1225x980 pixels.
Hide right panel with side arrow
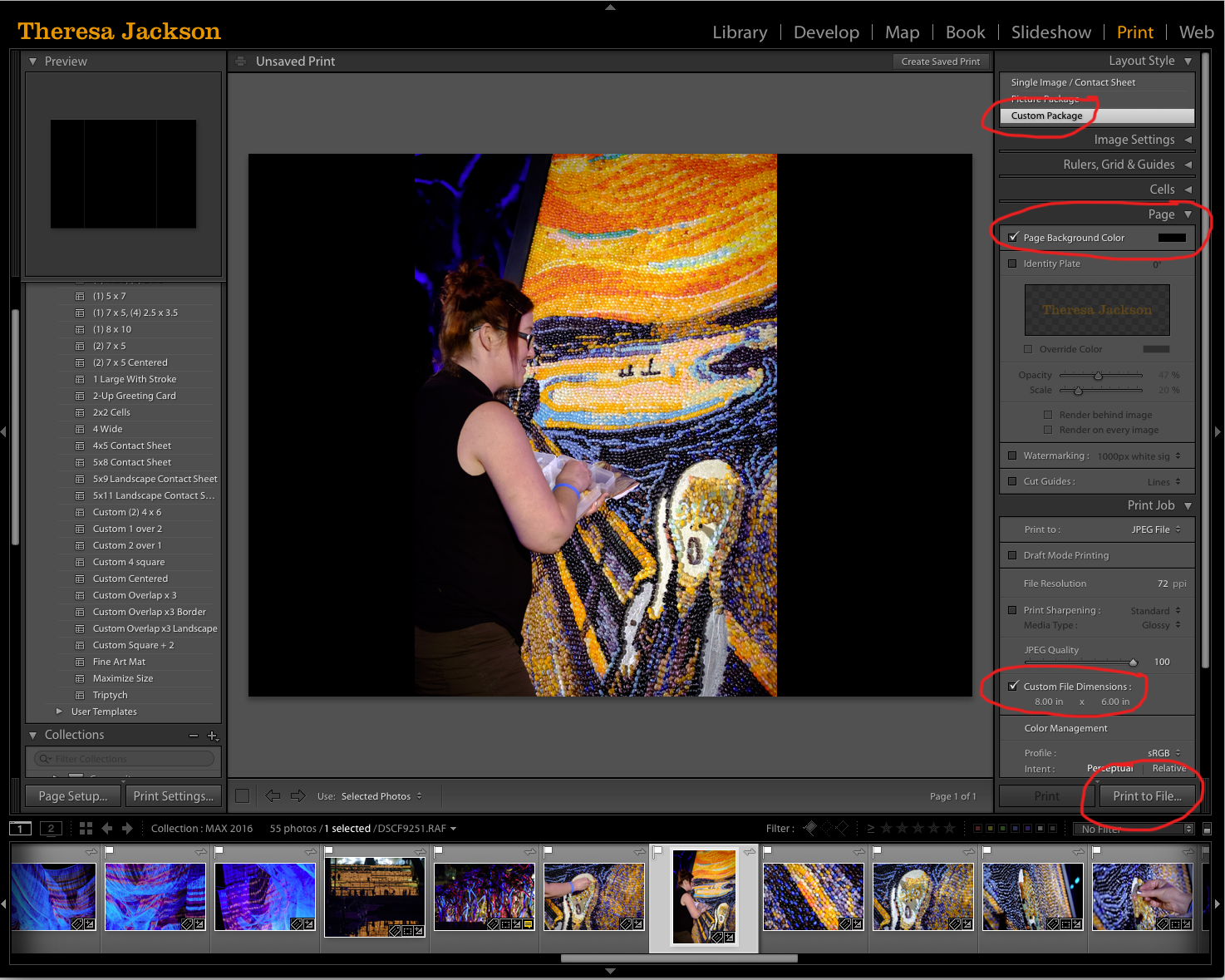[x=1218, y=431]
